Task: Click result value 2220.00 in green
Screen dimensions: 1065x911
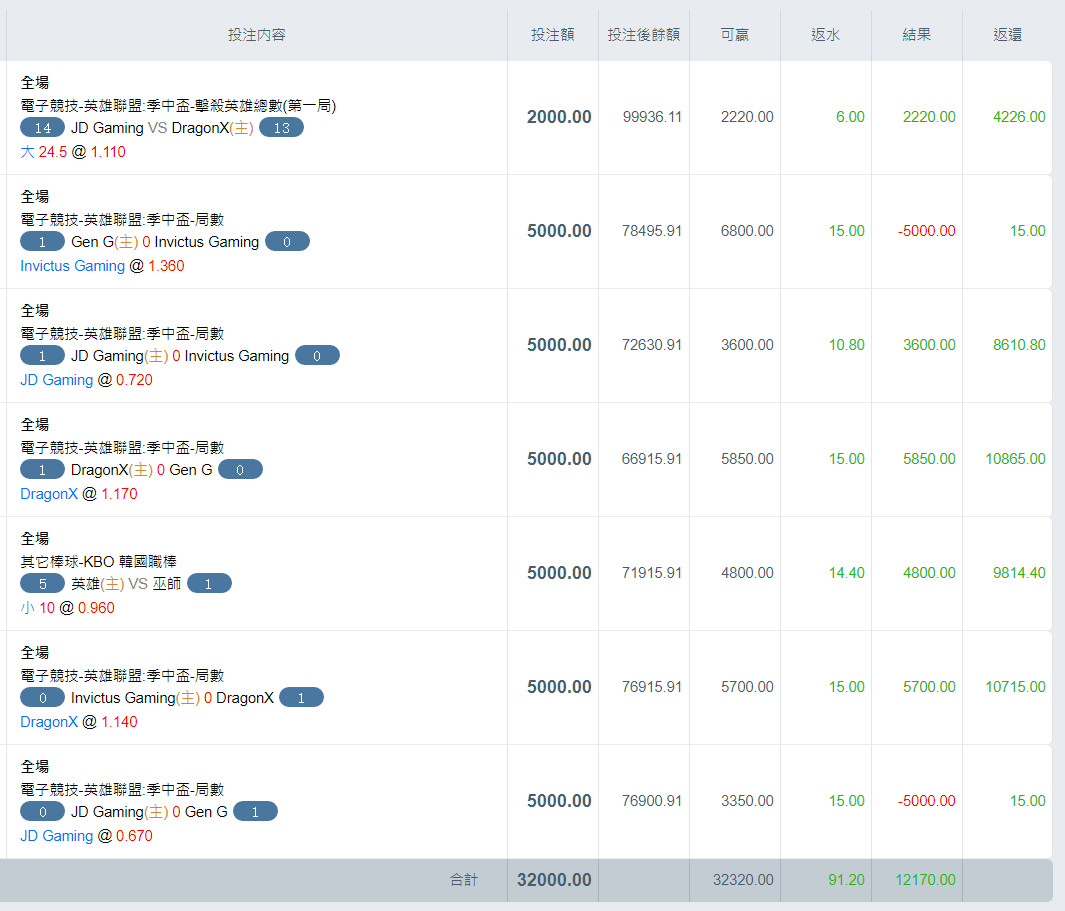Action: [x=929, y=117]
